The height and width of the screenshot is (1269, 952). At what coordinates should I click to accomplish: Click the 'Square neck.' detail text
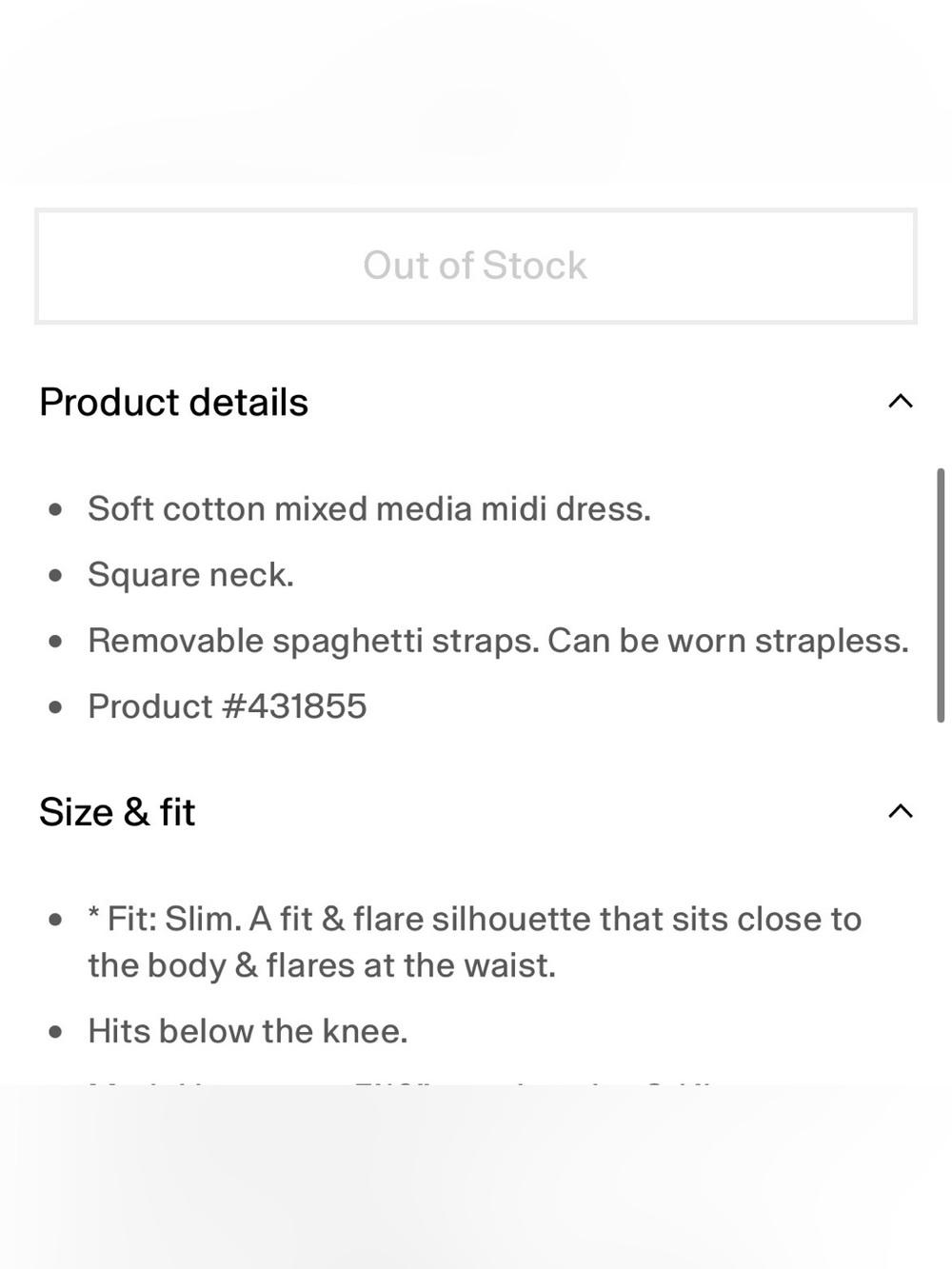coord(190,574)
